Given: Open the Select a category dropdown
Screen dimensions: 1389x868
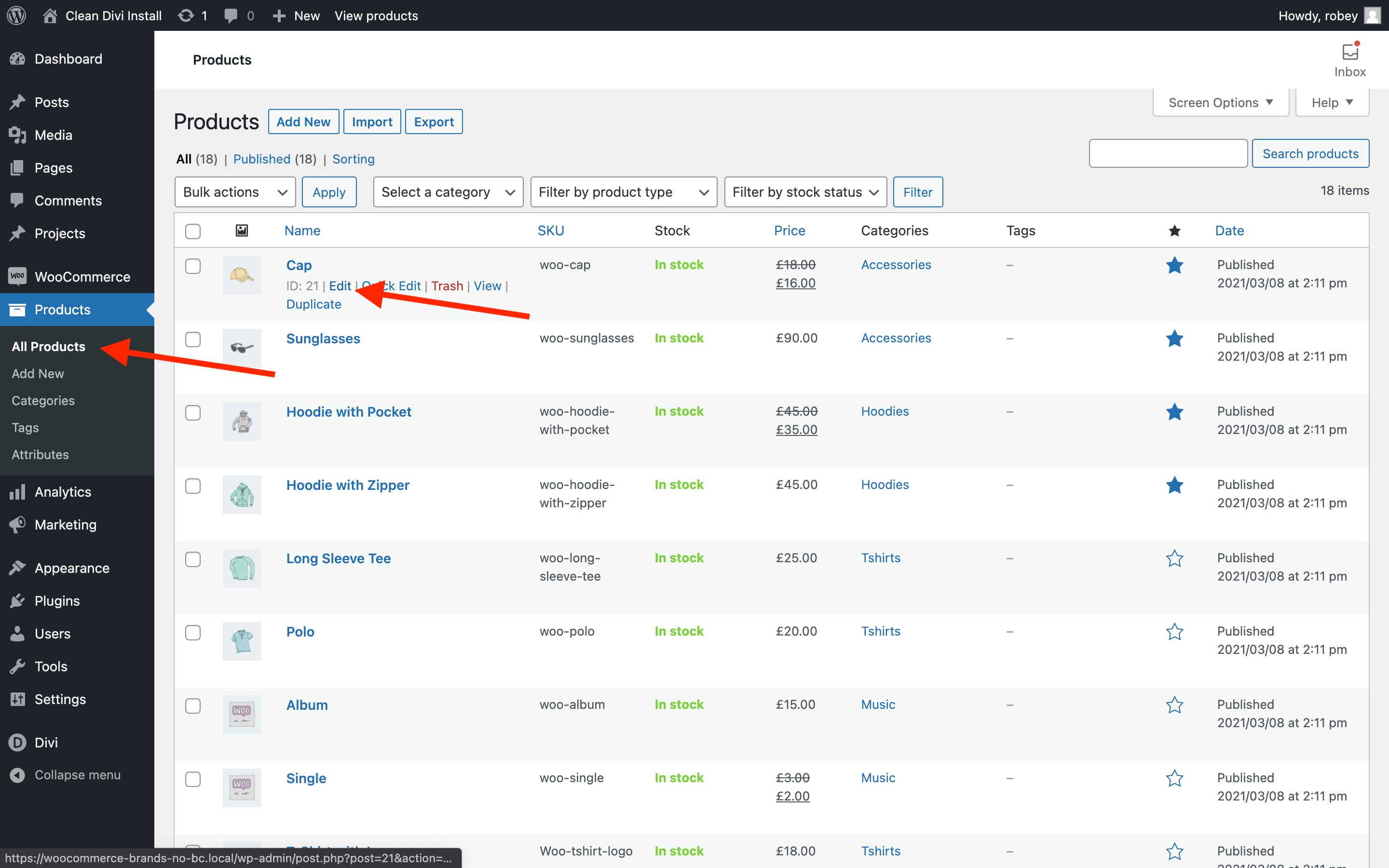Looking at the screenshot, I should pos(448,192).
